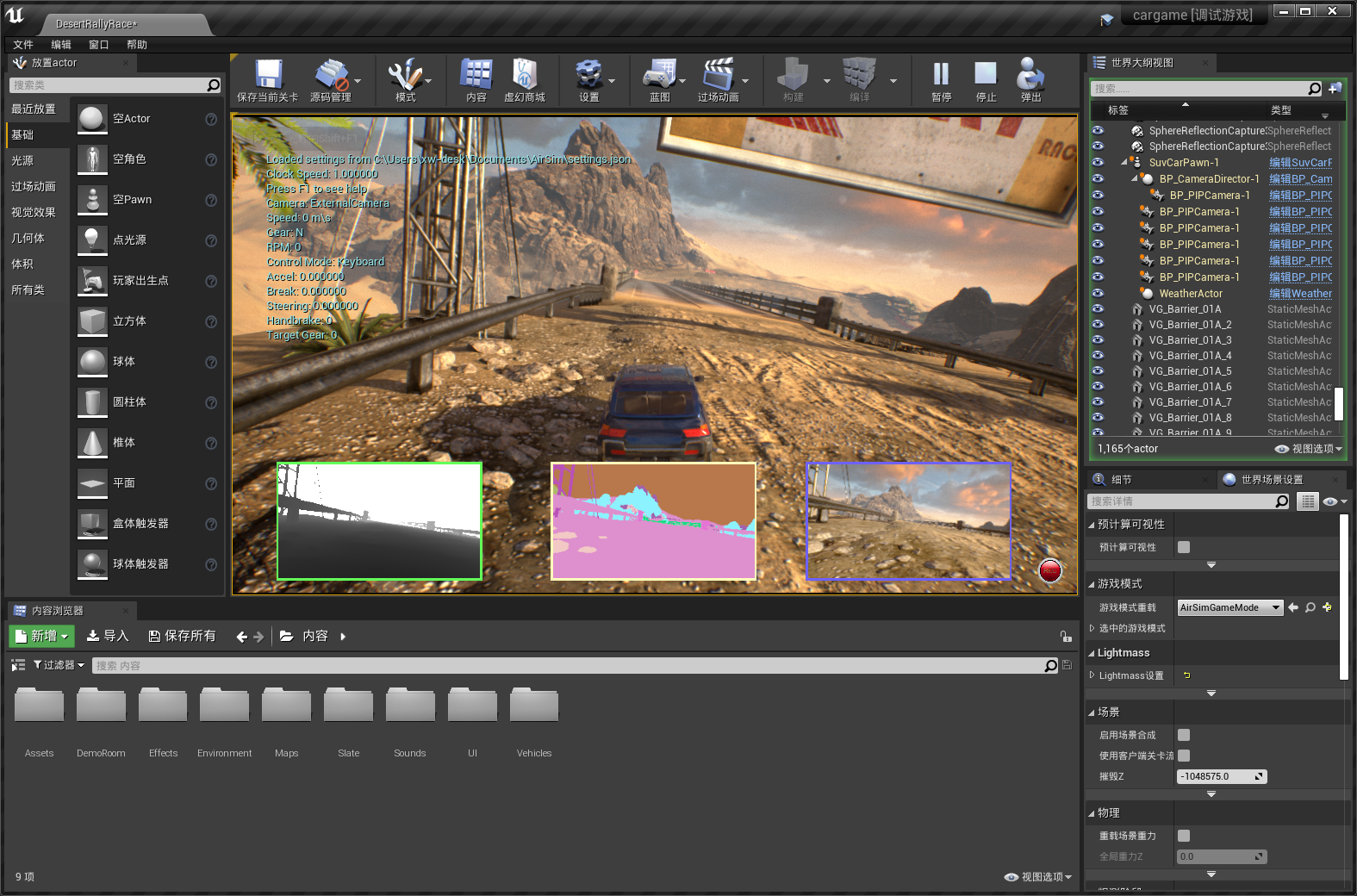Toggle visibility of SuvCarPawn-1
The height and width of the screenshot is (896, 1357).
coord(1098,162)
